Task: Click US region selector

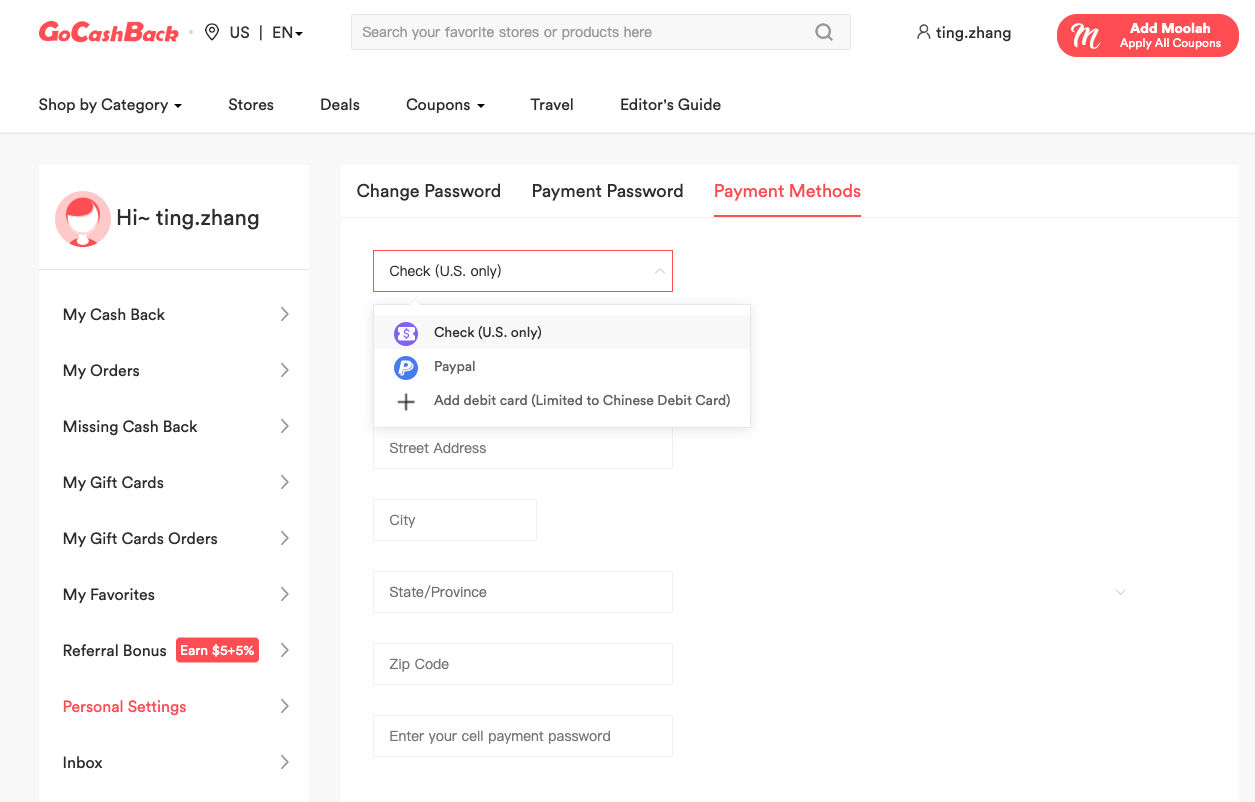Action: [x=239, y=32]
